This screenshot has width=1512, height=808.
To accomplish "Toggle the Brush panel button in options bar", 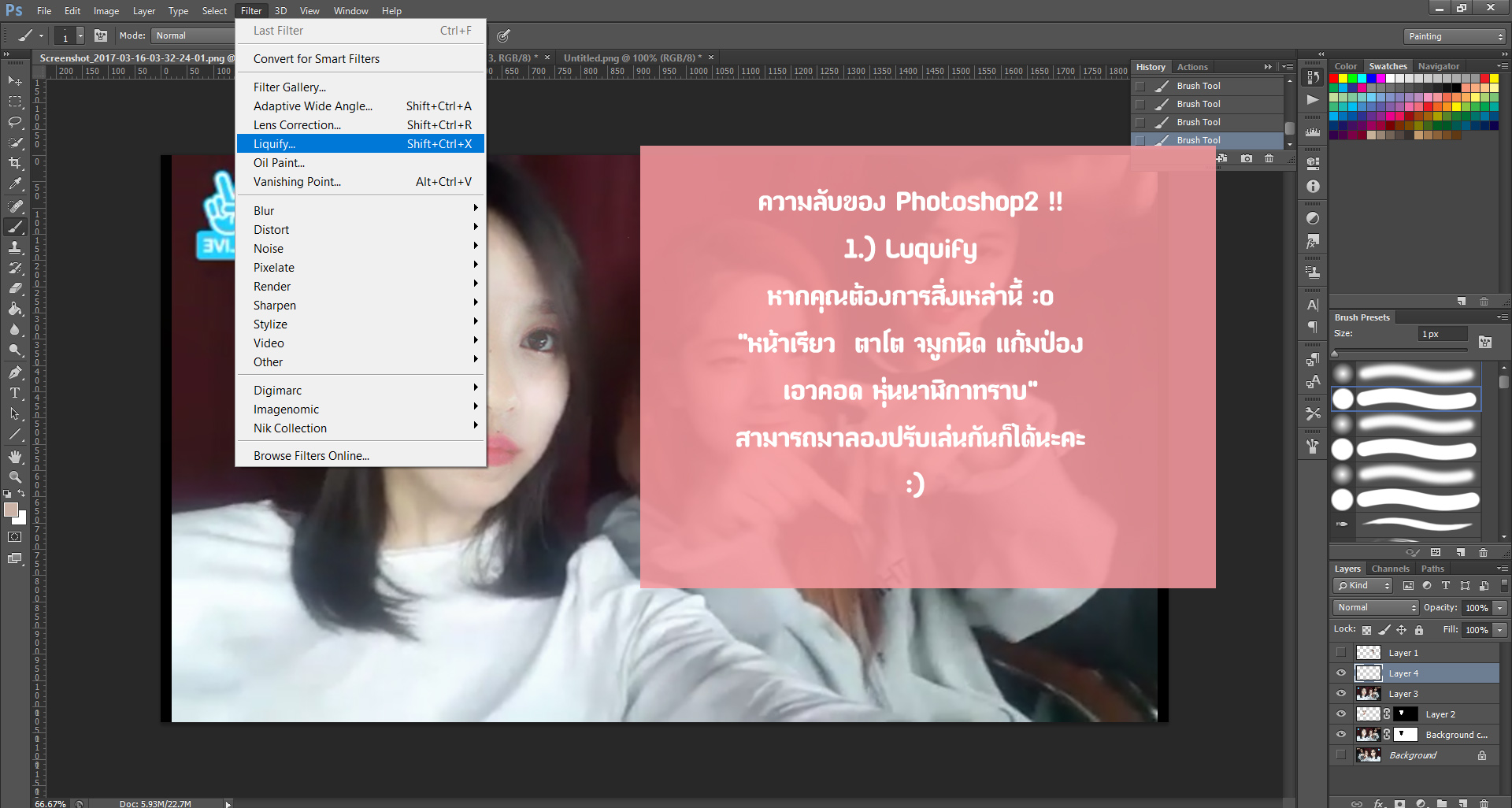I will tap(101, 35).
